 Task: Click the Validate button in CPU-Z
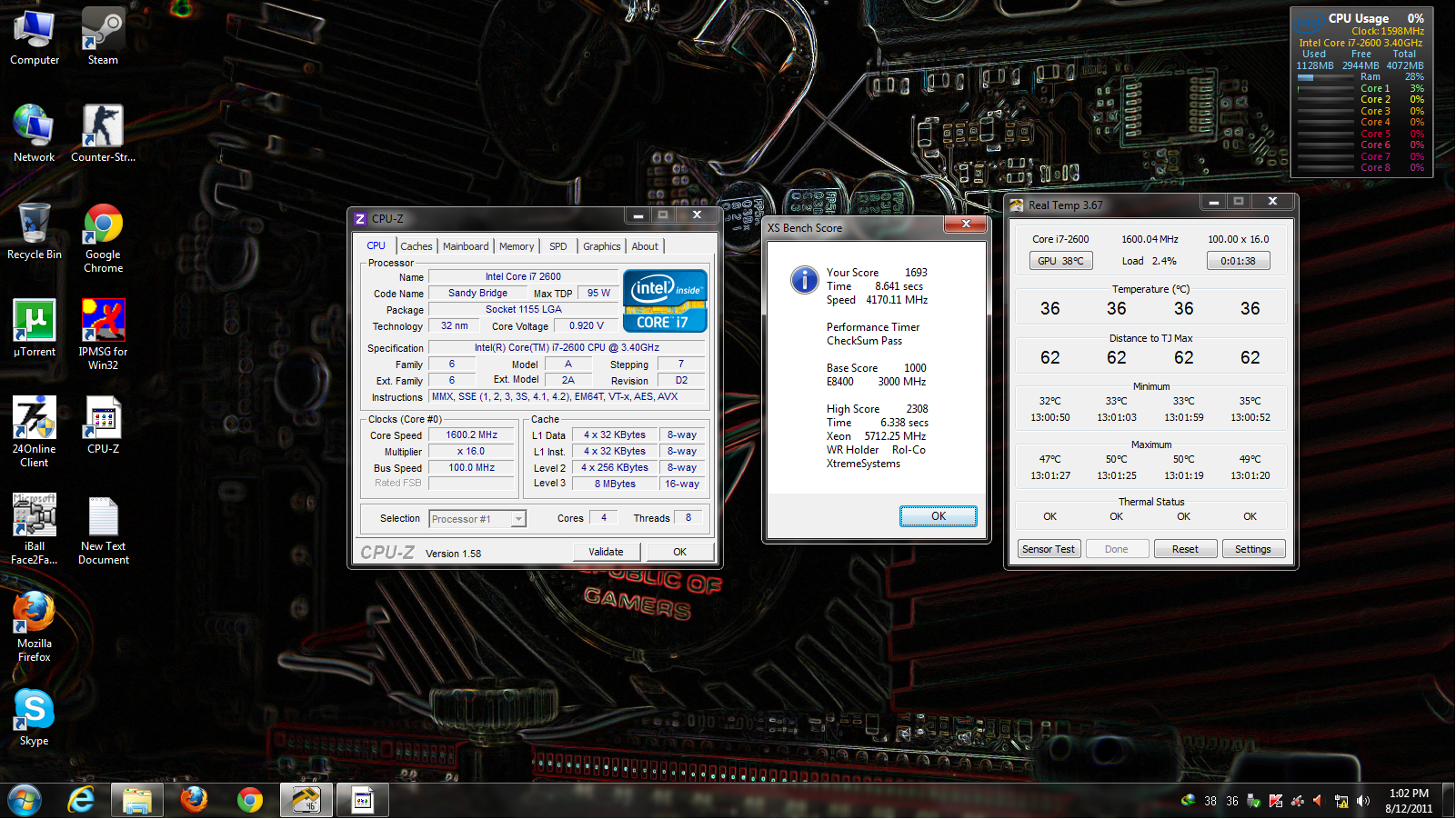[607, 552]
